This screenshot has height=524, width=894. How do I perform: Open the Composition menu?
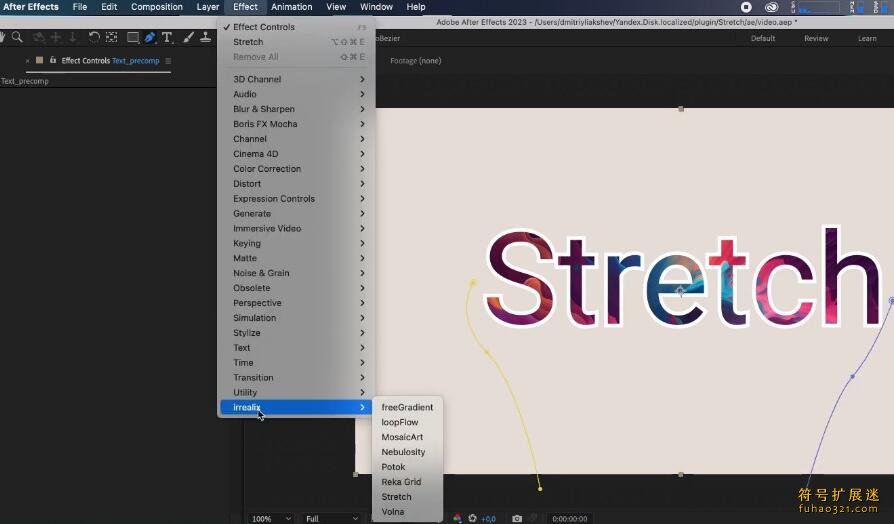click(157, 7)
